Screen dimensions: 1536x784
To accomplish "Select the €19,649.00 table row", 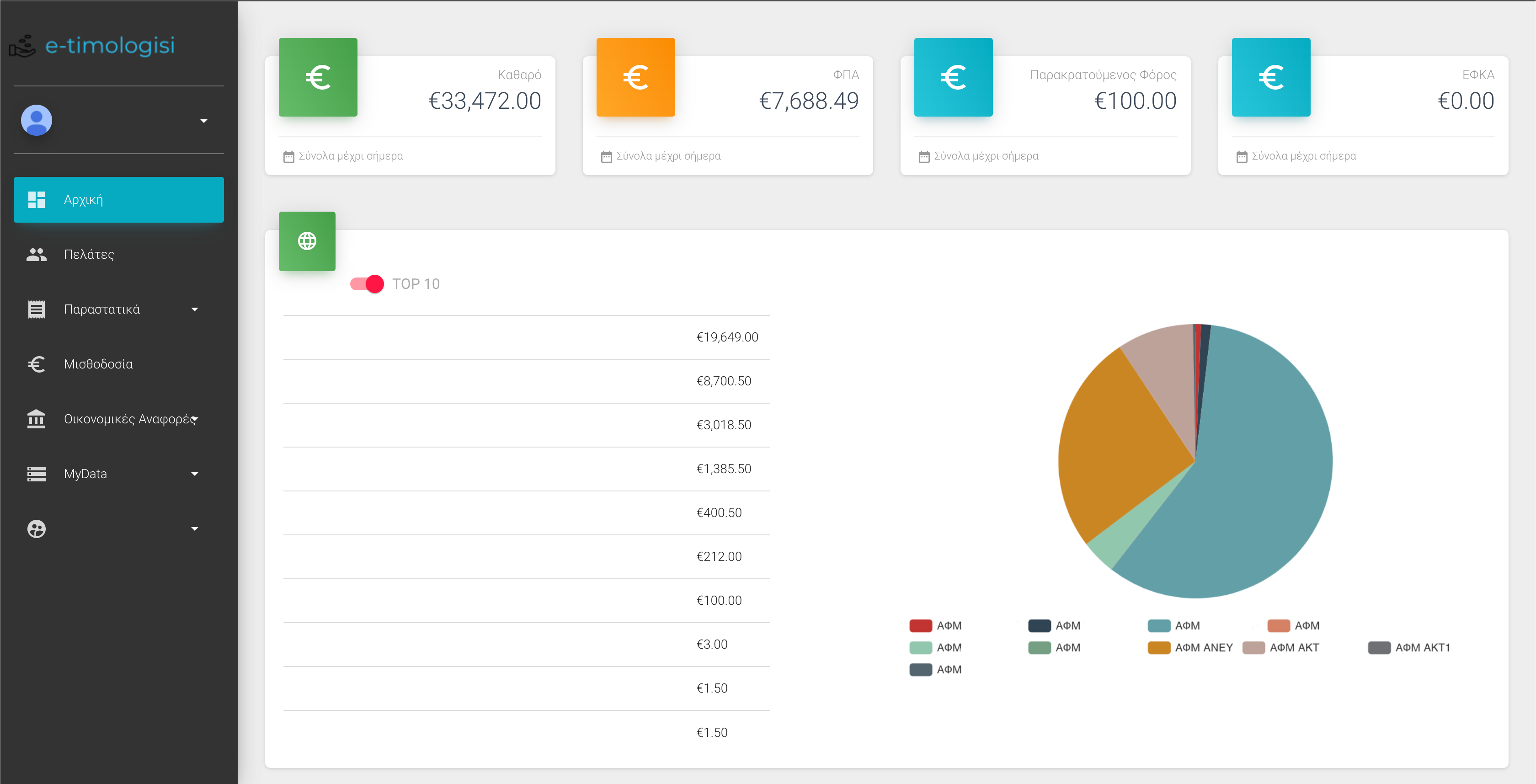I will pos(527,337).
